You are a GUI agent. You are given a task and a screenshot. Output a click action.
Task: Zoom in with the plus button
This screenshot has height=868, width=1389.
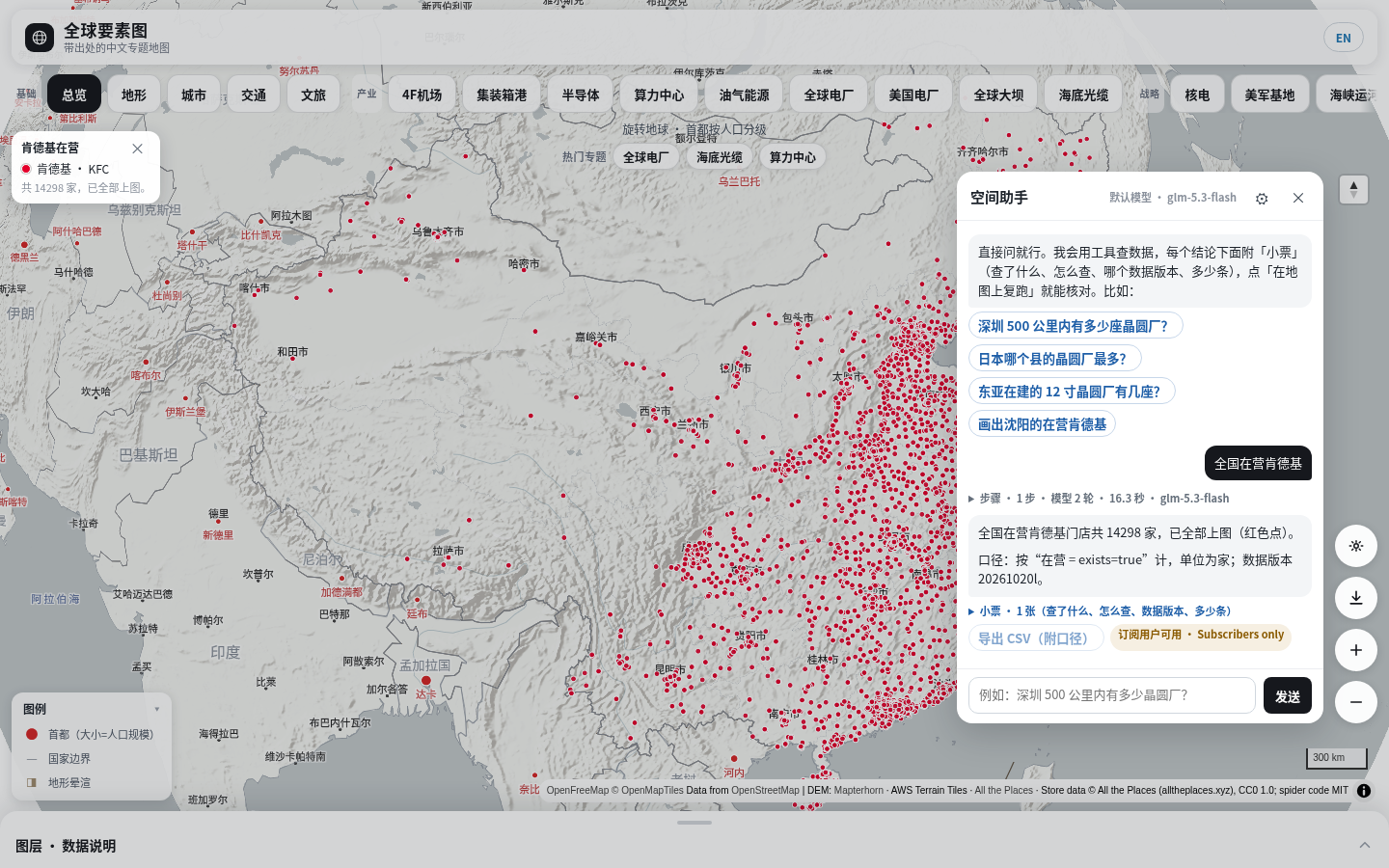1355,650
